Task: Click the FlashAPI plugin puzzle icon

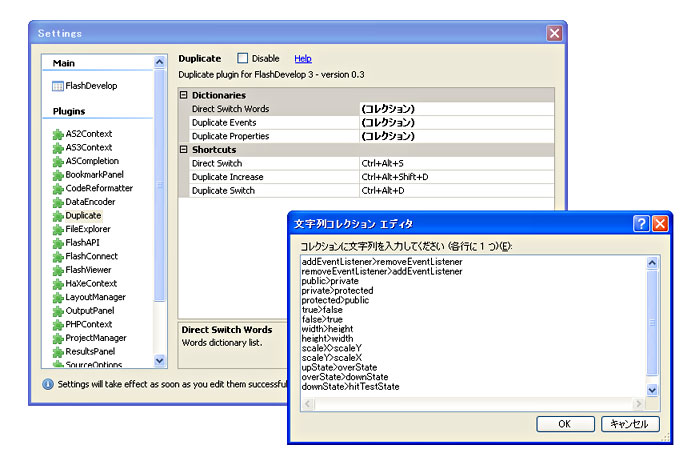Action: point(58,243)
